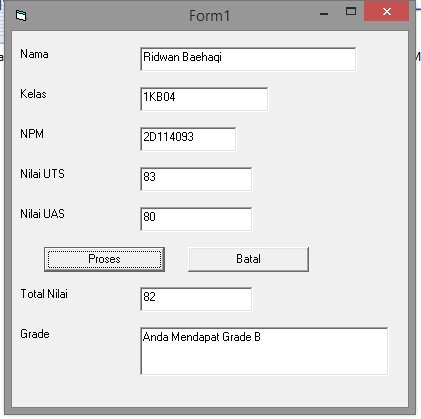Maximize the Form1 window

pos(351,12)
